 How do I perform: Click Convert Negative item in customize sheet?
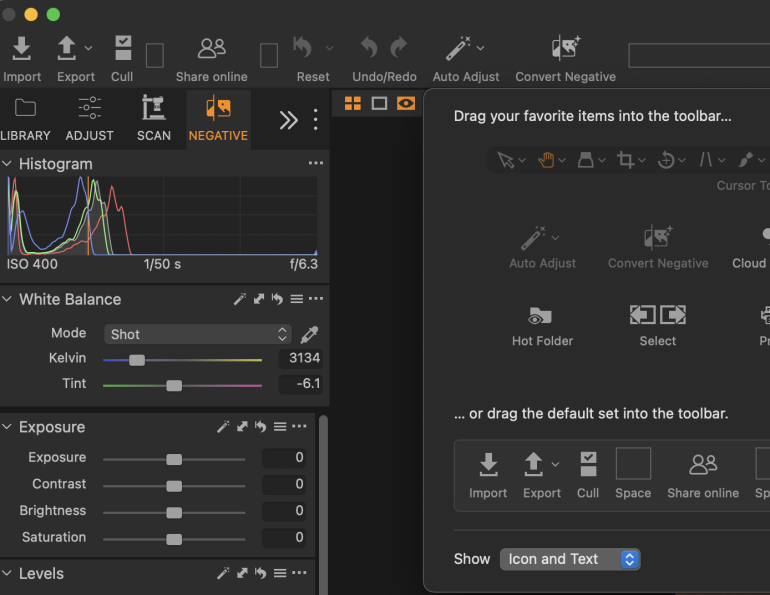(658, 248)
